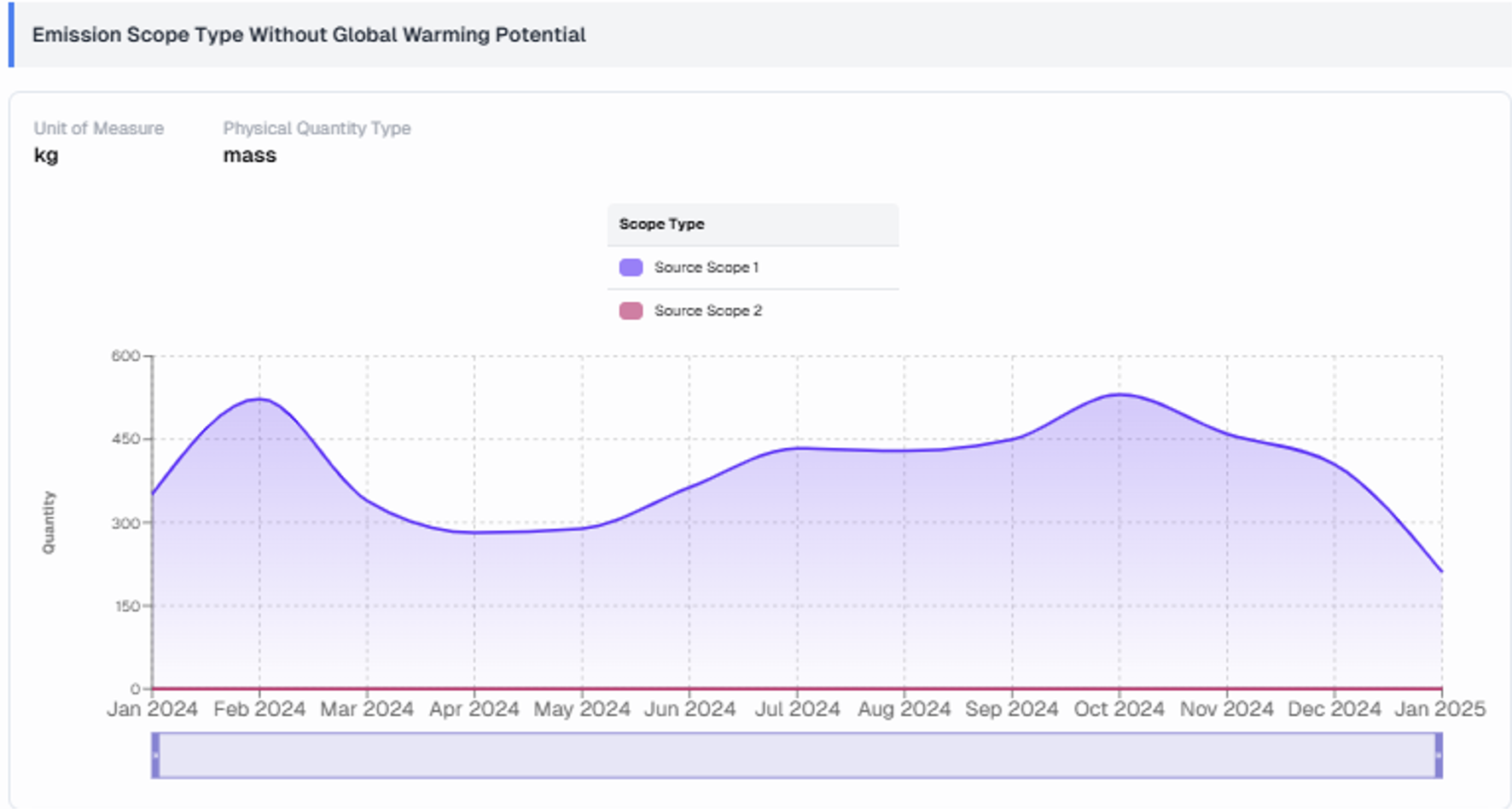Click the mass value text
Viewport: 1512px width, 809px height.
click(x=249, y=155)
